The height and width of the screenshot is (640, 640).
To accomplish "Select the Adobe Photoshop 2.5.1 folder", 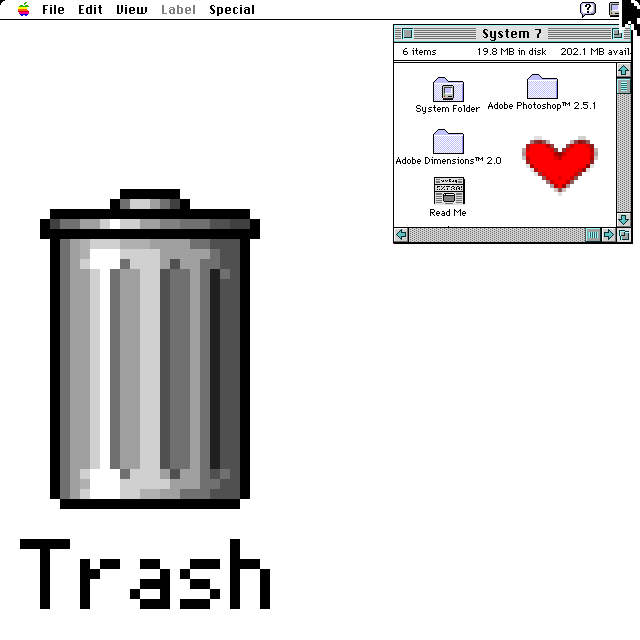I will click(542, 87).
